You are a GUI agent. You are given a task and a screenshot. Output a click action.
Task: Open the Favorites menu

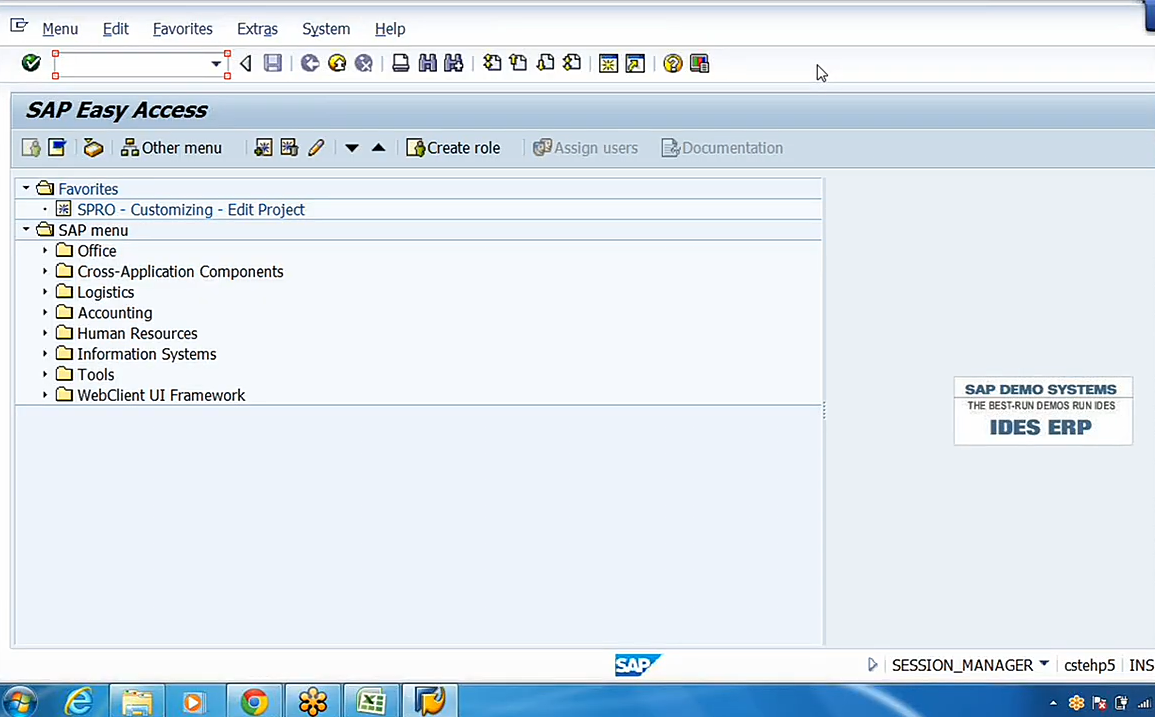click(x=183, y=29)
